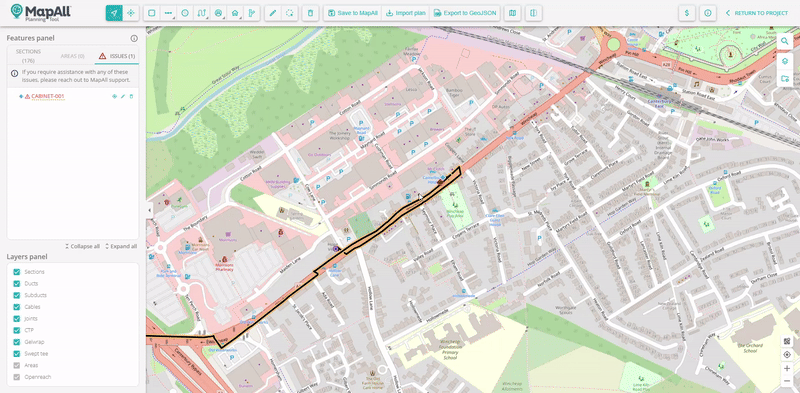Disable the Swept tee layer
Viewport: 800px width, 393px height.
17,354
